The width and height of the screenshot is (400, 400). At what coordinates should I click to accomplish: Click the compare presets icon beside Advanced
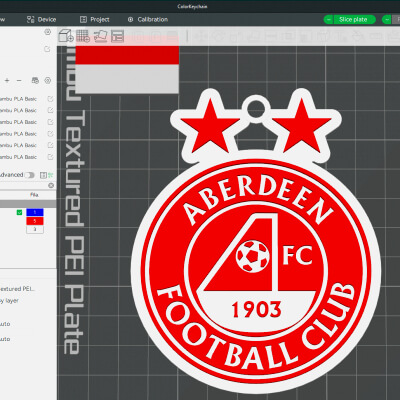[x=43, y=175]
